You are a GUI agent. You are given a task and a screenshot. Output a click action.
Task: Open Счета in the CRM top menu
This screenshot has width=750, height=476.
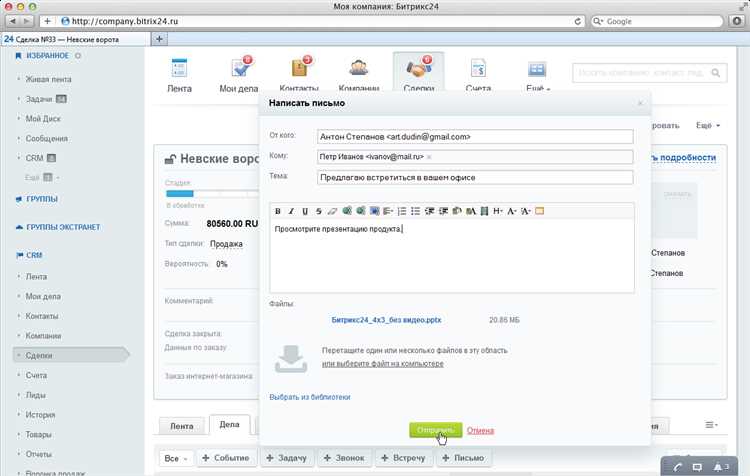tap(478, 75)
